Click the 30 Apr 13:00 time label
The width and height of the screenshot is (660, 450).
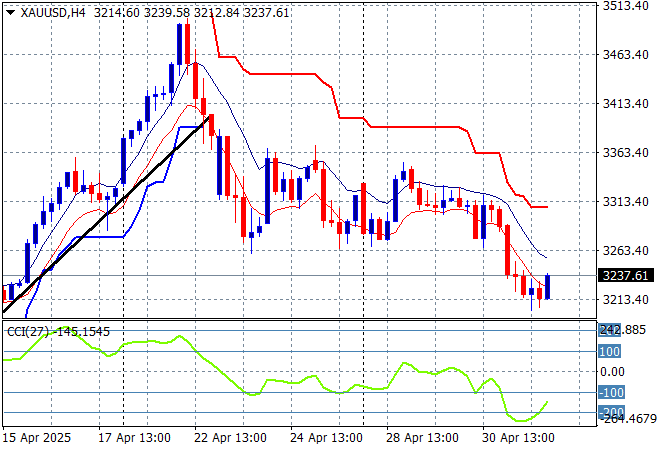click(x=518, y=438)
